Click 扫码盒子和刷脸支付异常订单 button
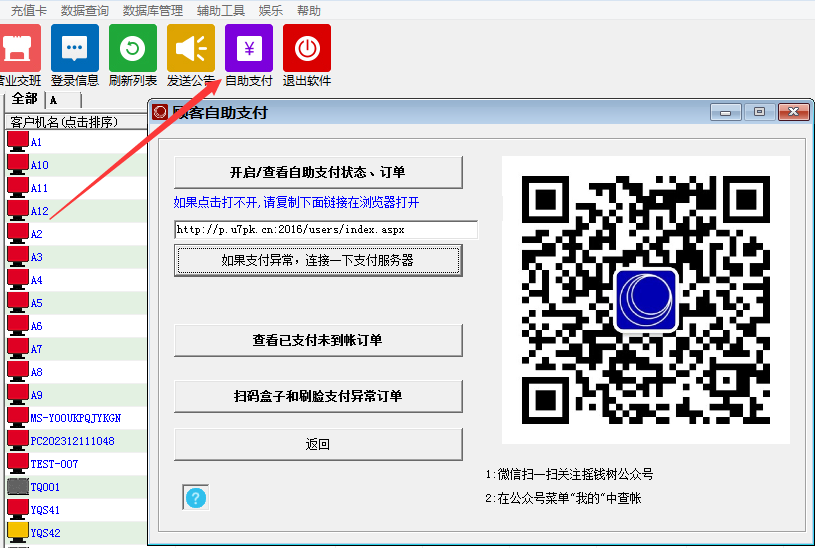Screen dimensions: 815x548 318,396
